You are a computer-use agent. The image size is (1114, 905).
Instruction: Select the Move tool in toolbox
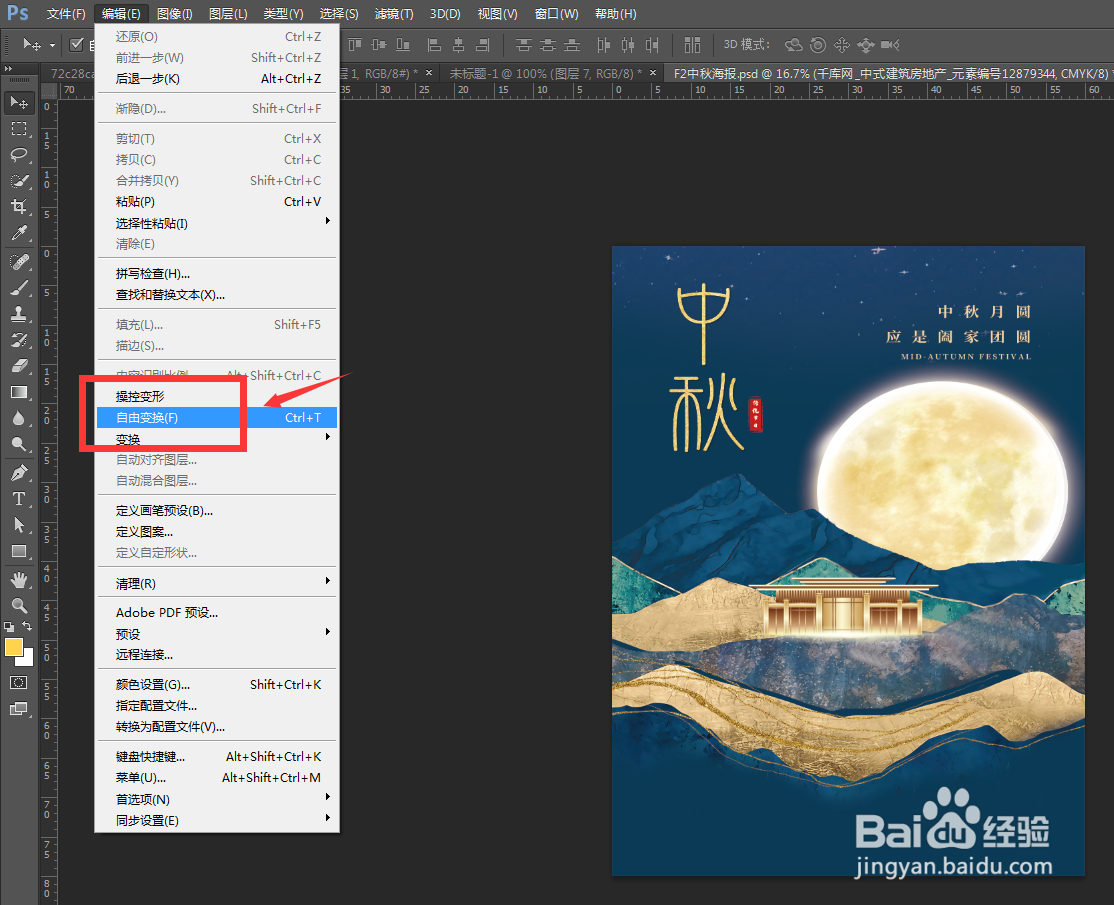(x=19, y=103)
